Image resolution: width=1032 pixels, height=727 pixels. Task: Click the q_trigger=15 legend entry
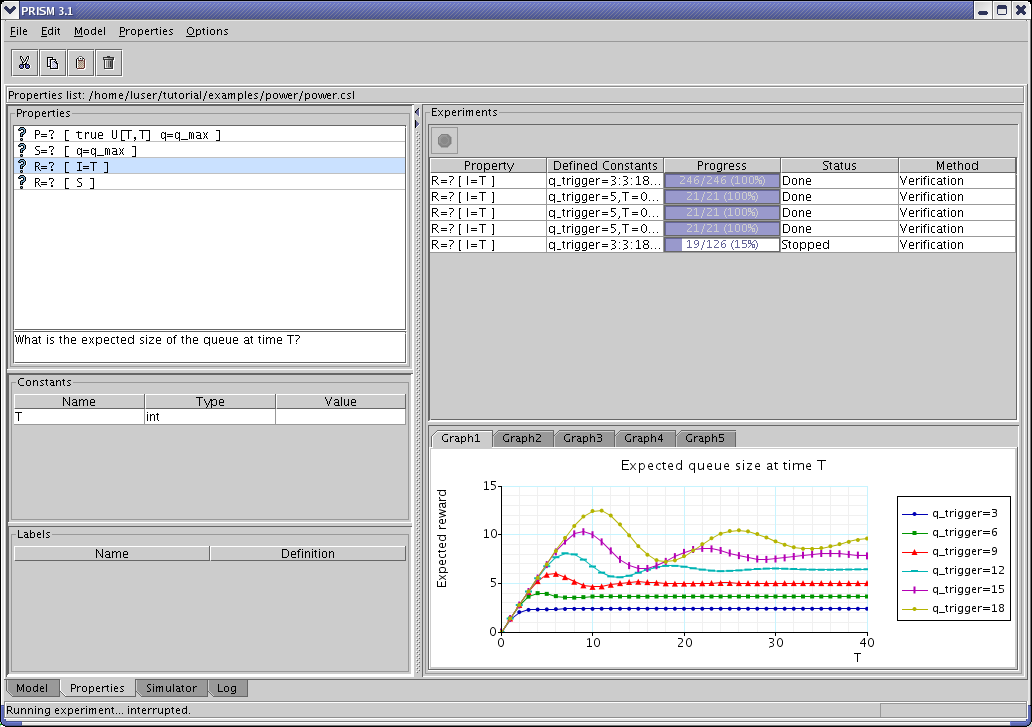954,589
